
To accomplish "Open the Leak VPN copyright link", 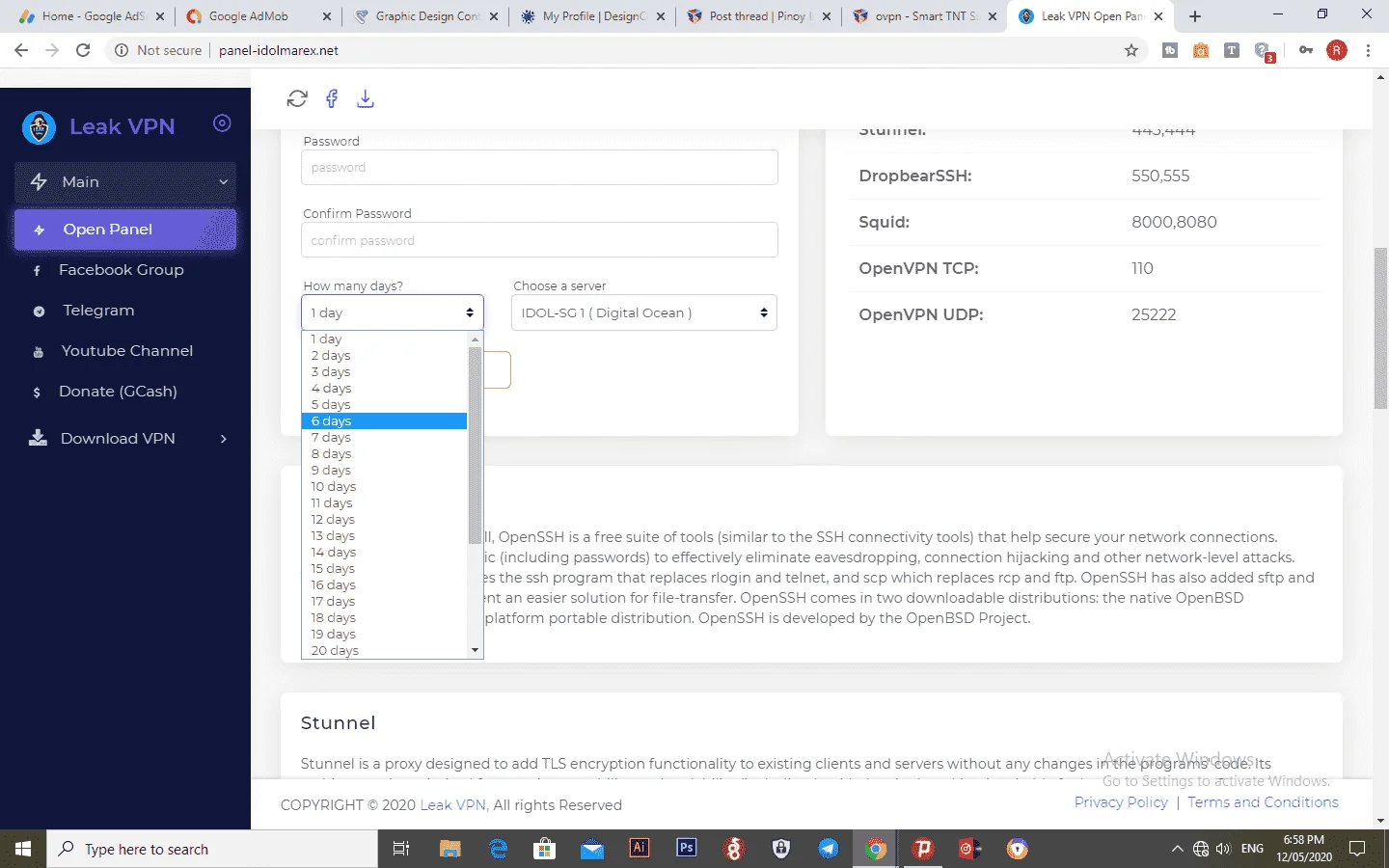I will coord(452,805).
